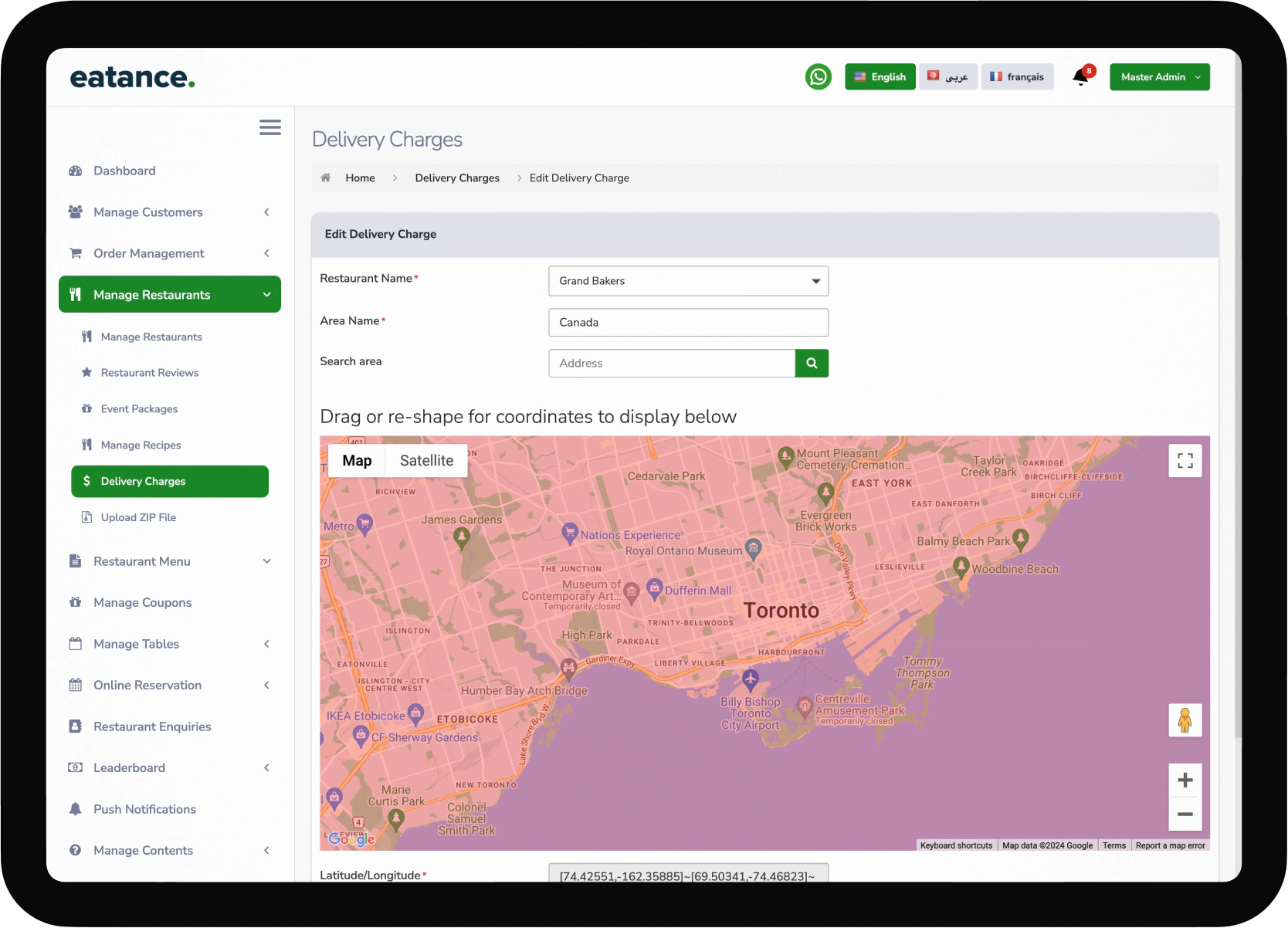Switch the map to Satellite view

click(x=425, y=460)
